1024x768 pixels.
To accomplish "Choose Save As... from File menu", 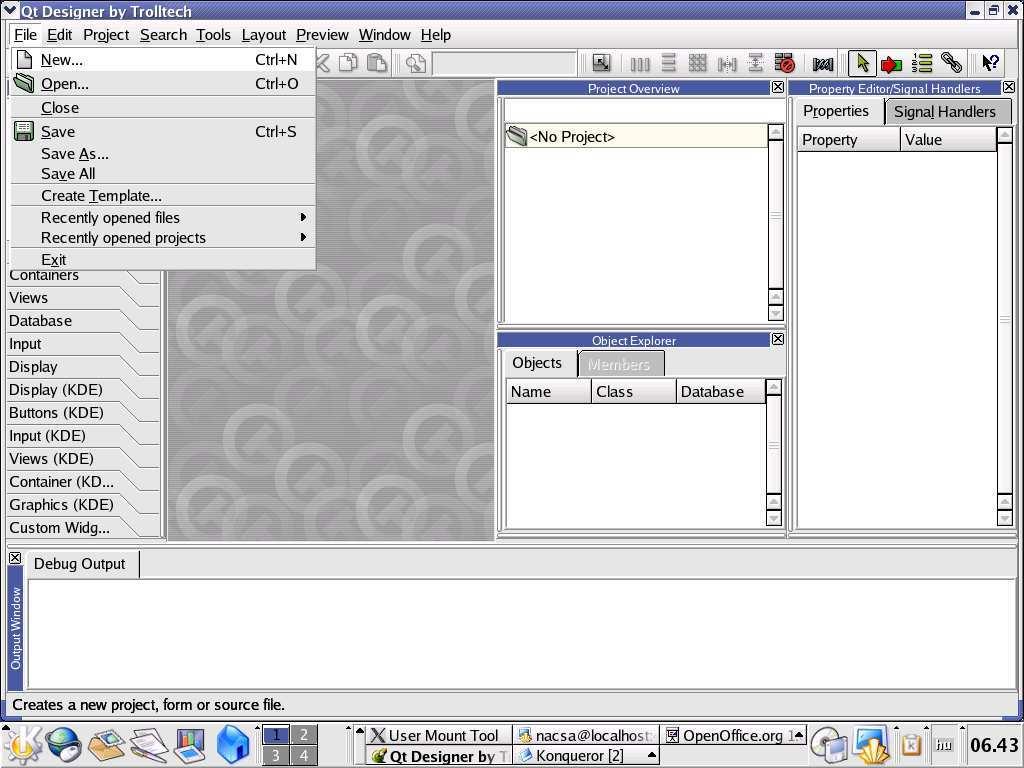I will point(163,153).
